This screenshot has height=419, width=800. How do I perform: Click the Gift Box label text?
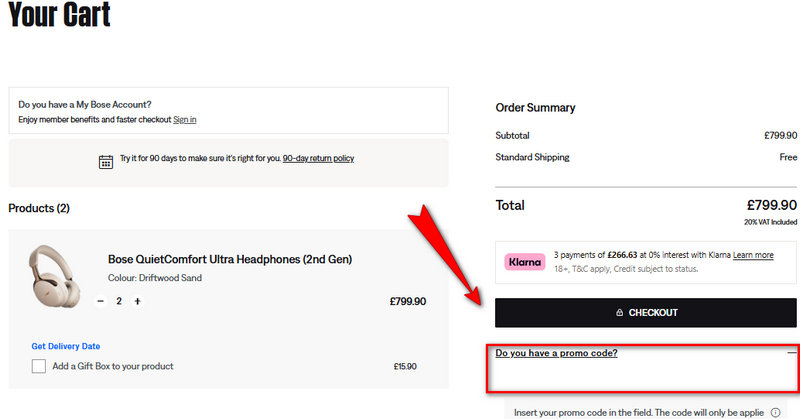point(113,366)
